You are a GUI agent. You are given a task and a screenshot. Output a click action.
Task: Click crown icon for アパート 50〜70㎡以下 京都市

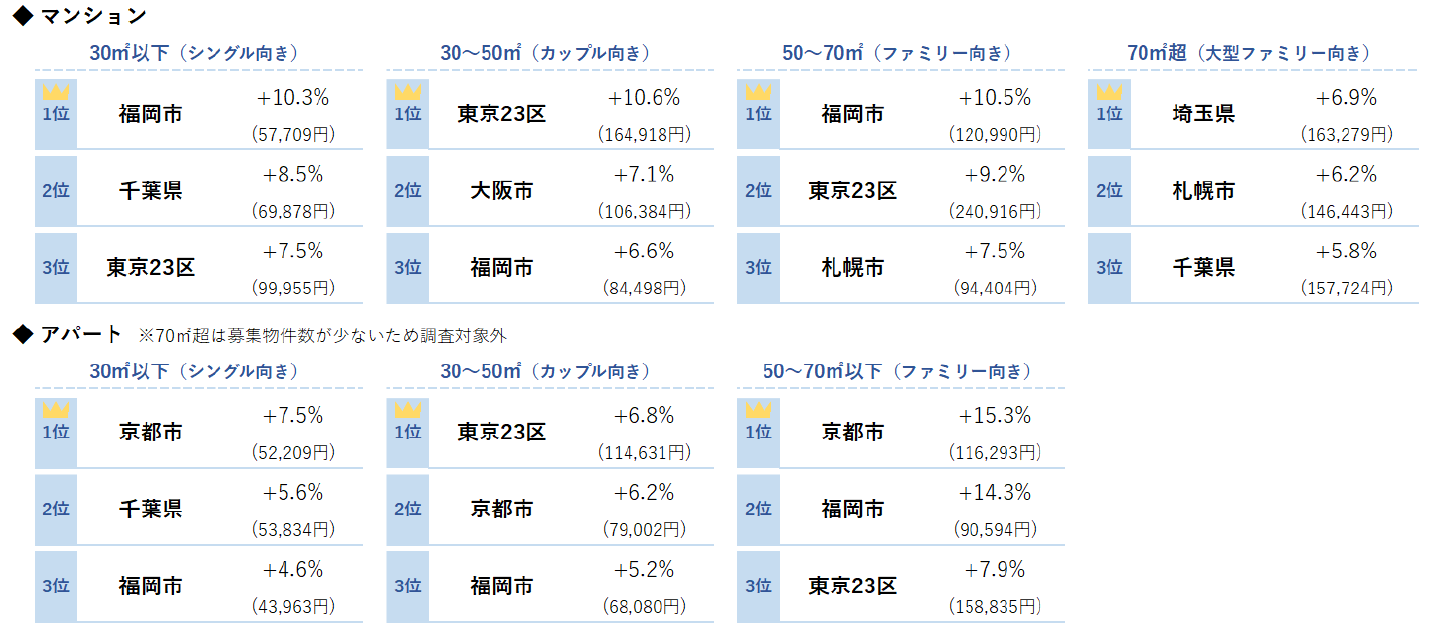point(758,410)
